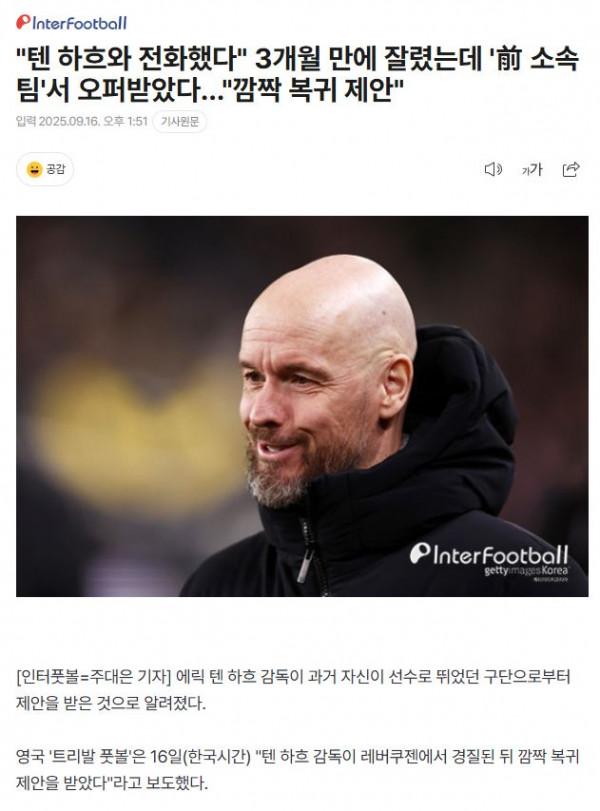
Task: Select the sentence ending 알려졌다
Action: (x=293, y=690)
